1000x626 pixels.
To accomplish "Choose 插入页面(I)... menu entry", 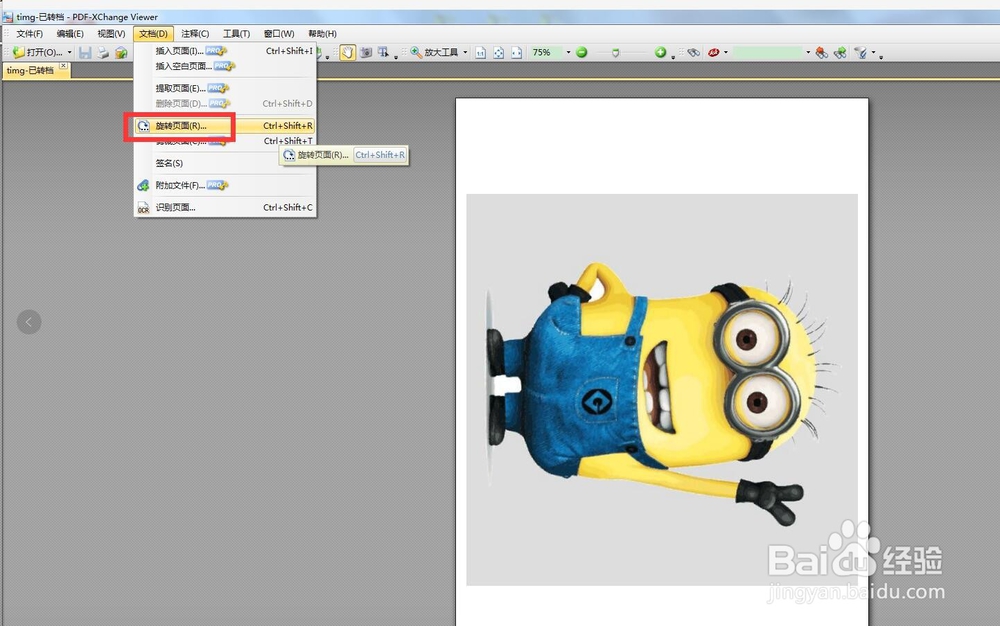I will [224, 51].
